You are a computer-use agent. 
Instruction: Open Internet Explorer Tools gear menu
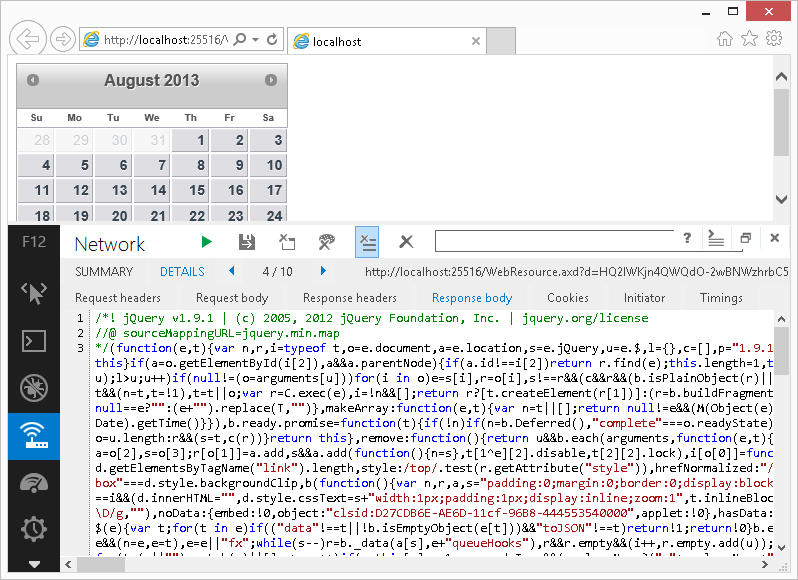click(774, 38)
